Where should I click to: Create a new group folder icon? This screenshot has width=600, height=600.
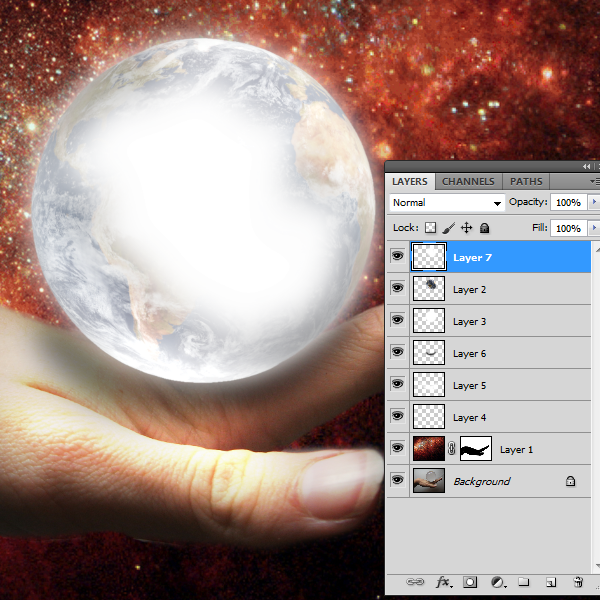523,582
